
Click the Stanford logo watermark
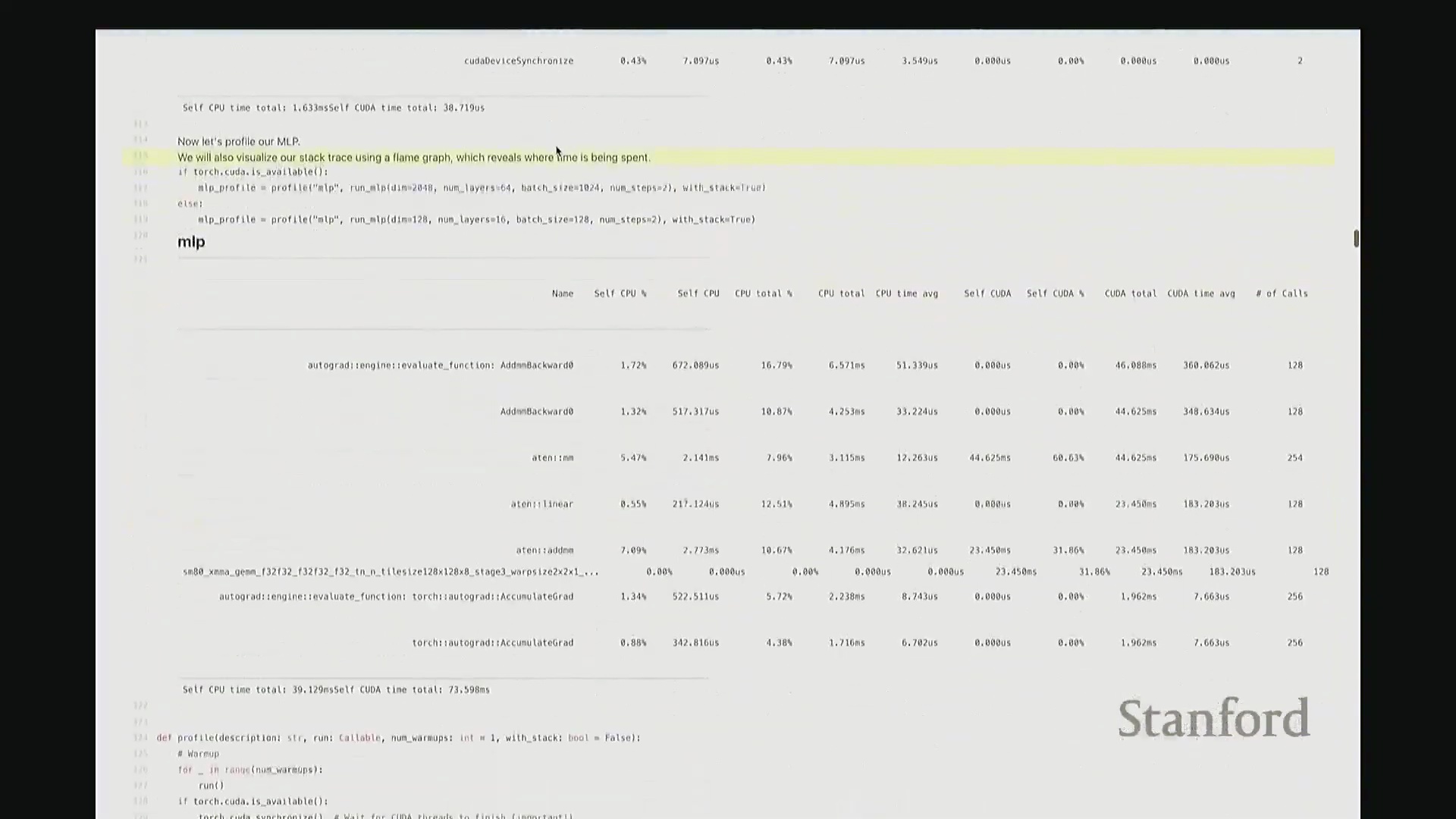pyautogui.click(x=1213, y=718)
